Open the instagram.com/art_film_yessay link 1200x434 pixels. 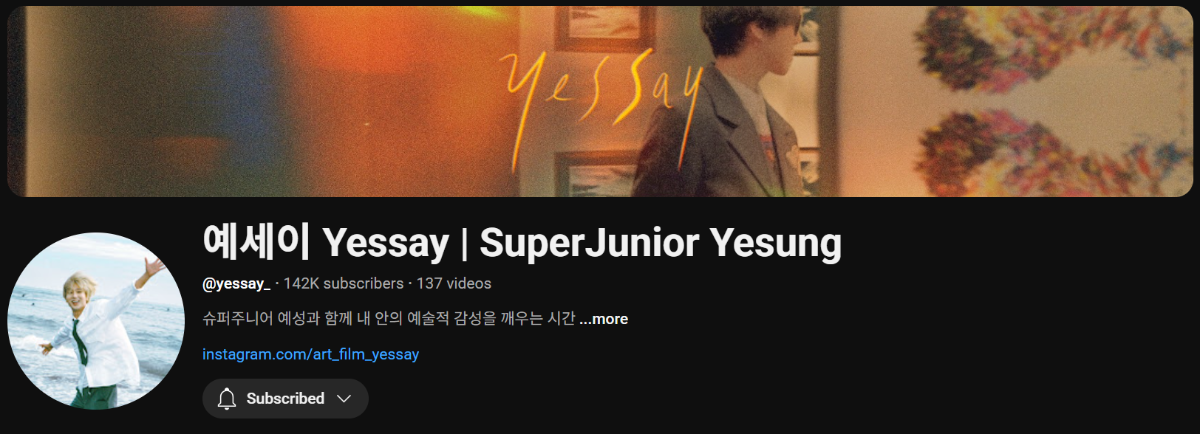coord(310,354)
